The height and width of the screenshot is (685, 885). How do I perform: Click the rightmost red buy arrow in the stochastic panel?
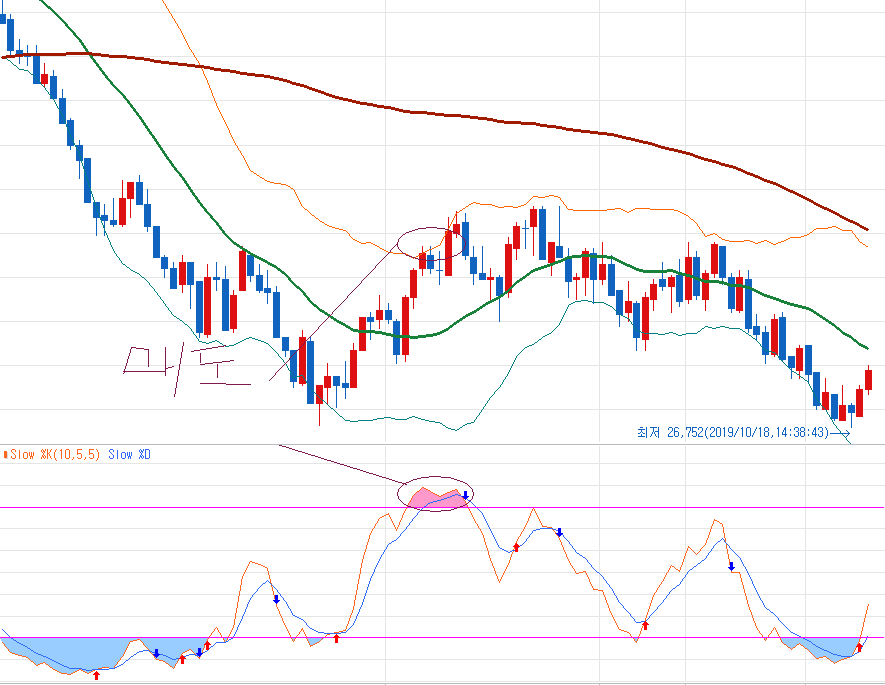pyautogui.click(x=859, y=647)
